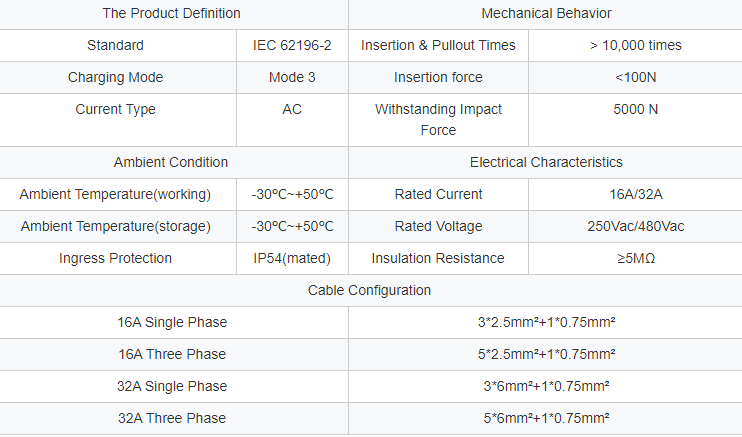Select the "Electrical Characteristics" header cell

[546, 162]
